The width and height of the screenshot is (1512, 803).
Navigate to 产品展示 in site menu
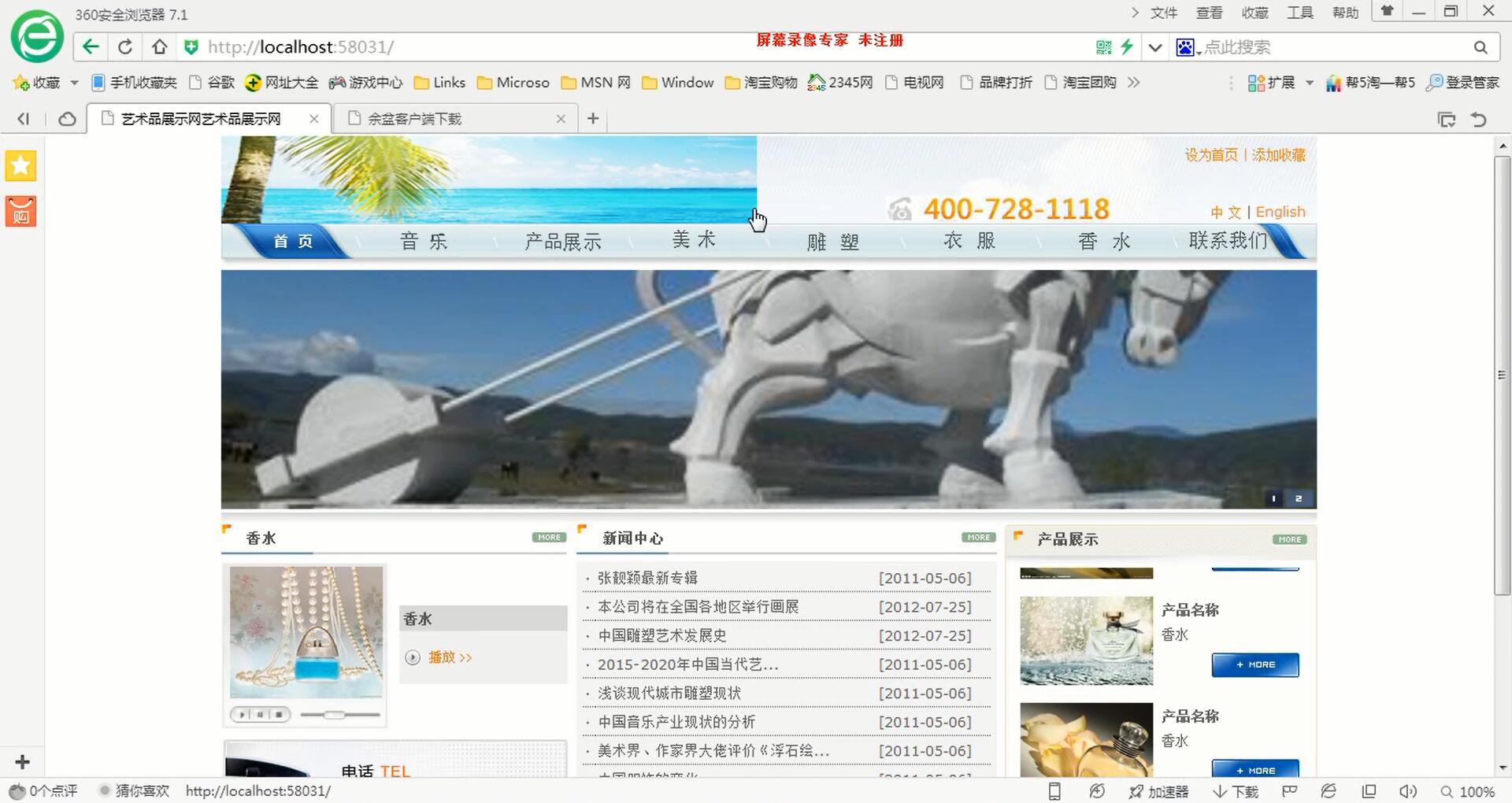click(563, 241)
